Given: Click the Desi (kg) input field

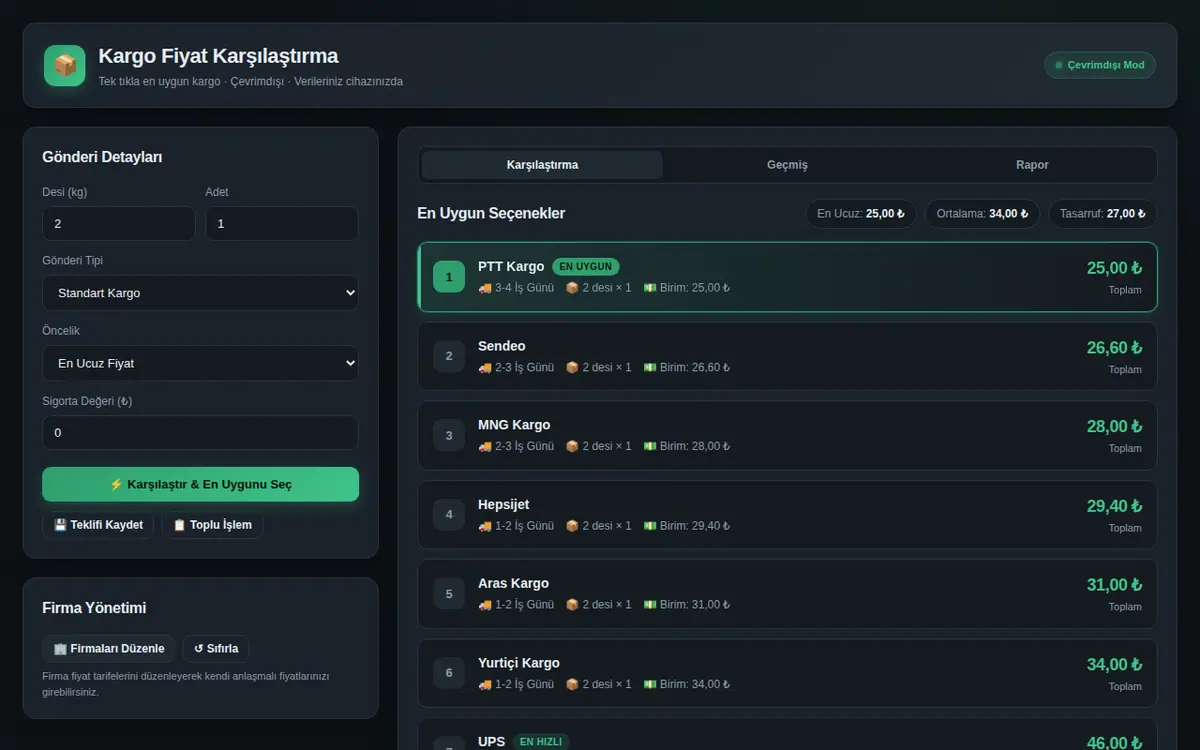Looking at the screenshot, I should [118, 224].
